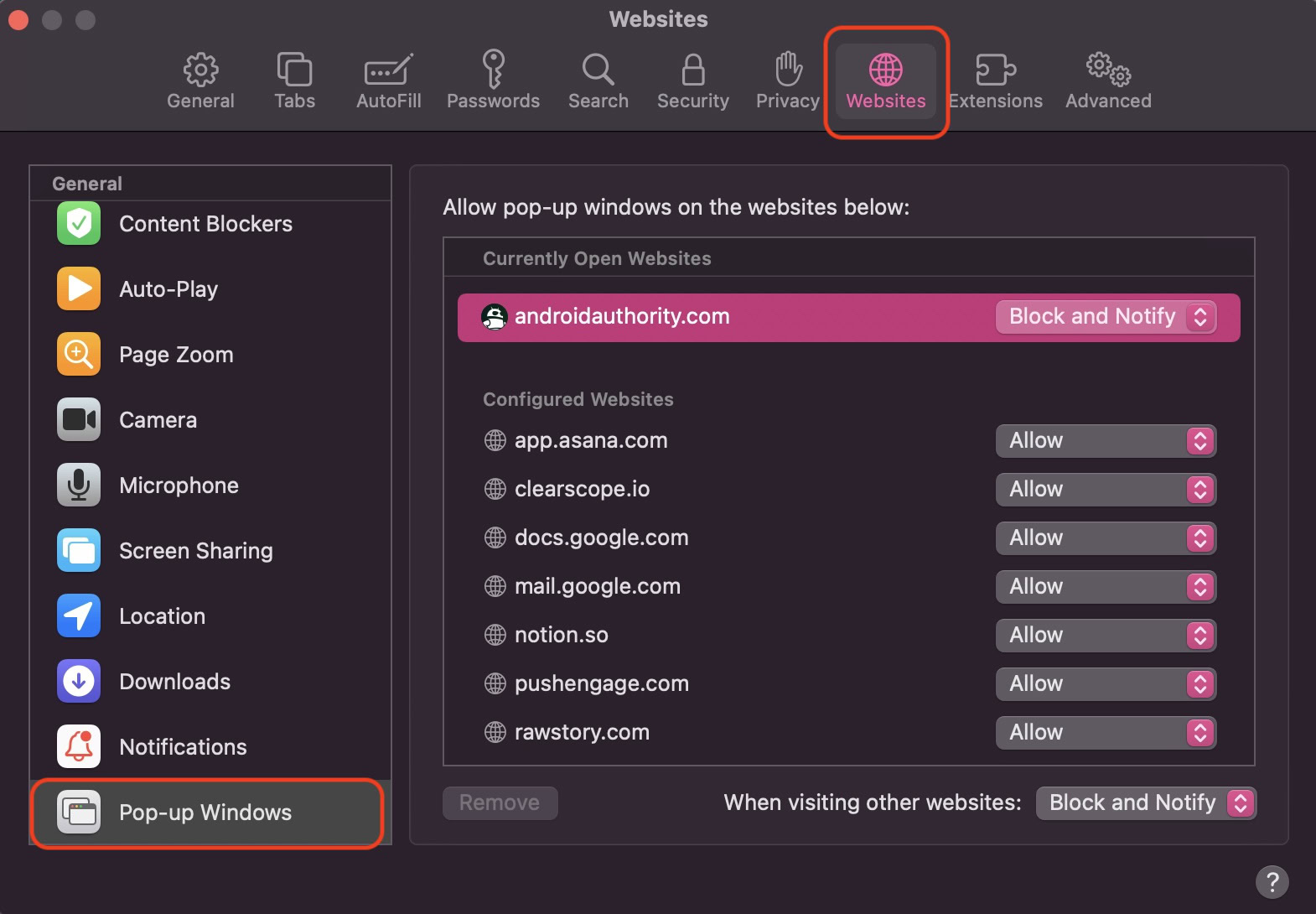Click the Notifications bell icon in sidebar
This screenshot has height=914, width=1316.
point(79,747)
